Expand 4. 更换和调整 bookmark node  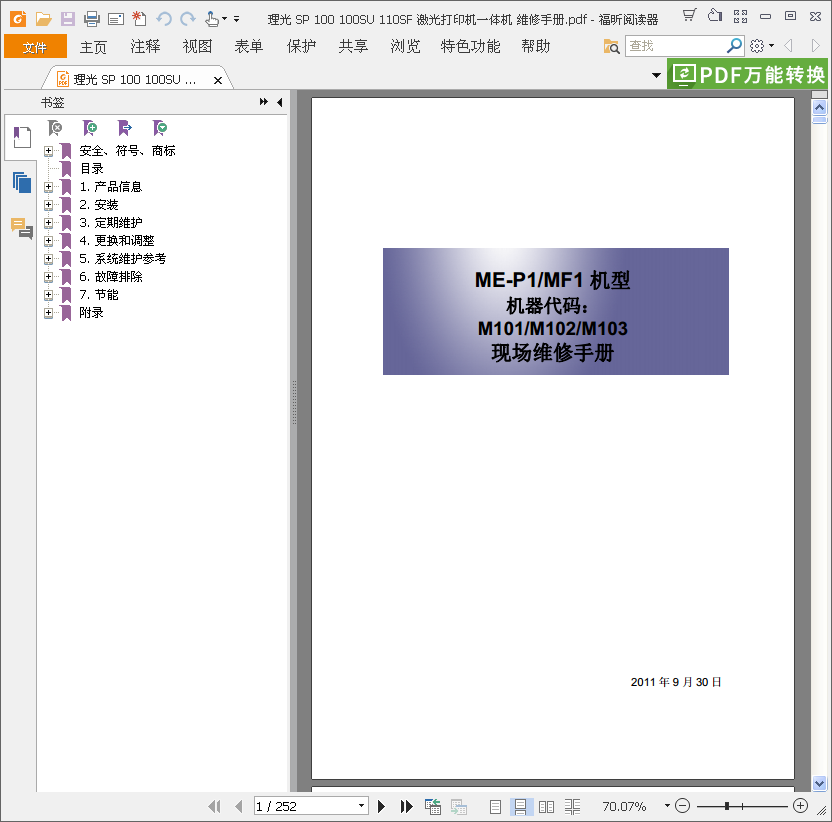48,241
